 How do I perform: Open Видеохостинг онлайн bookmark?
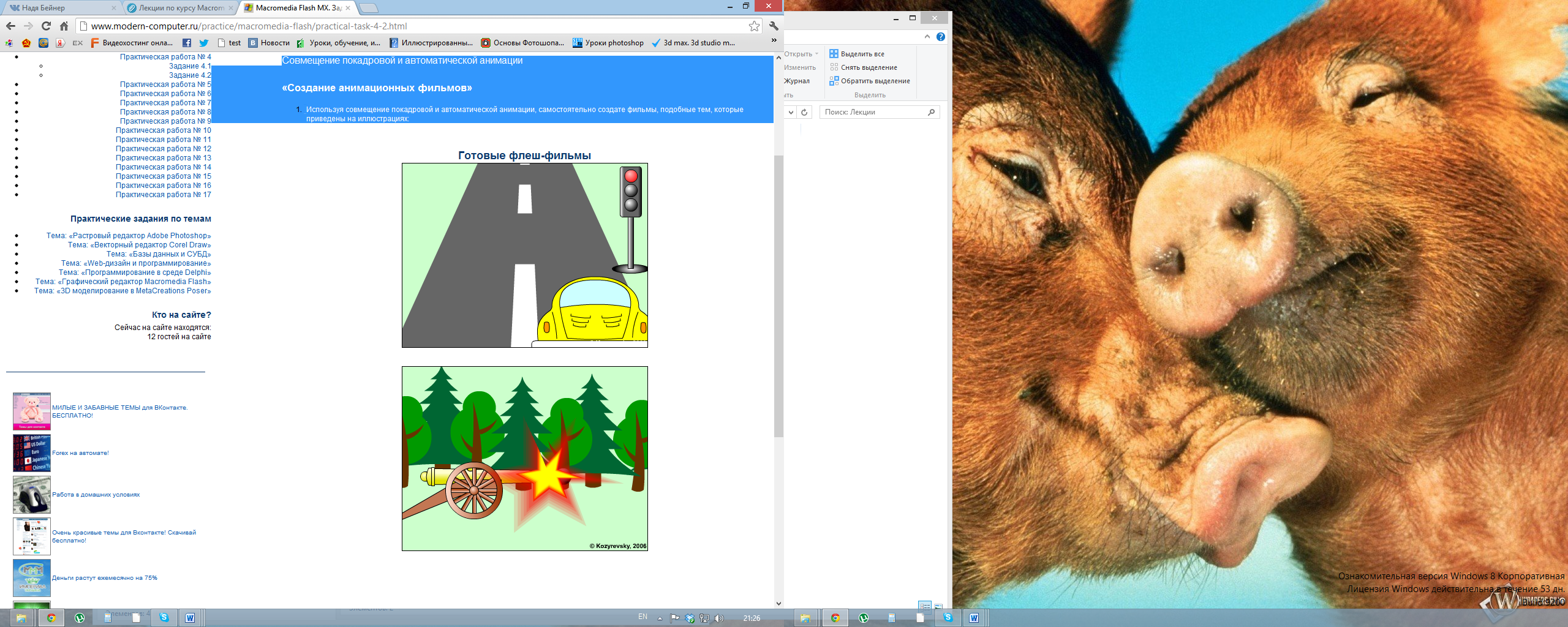point(132,43)
